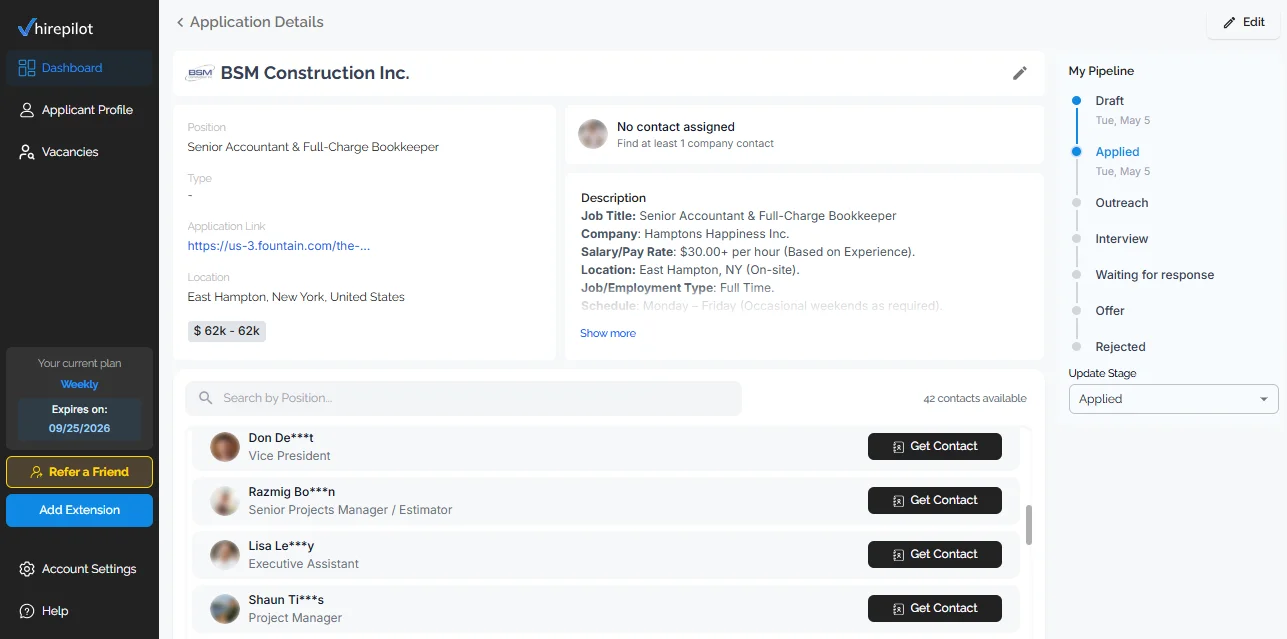Select the Waiting for response stage
Screen dimensions: 1287x639
1154,275
